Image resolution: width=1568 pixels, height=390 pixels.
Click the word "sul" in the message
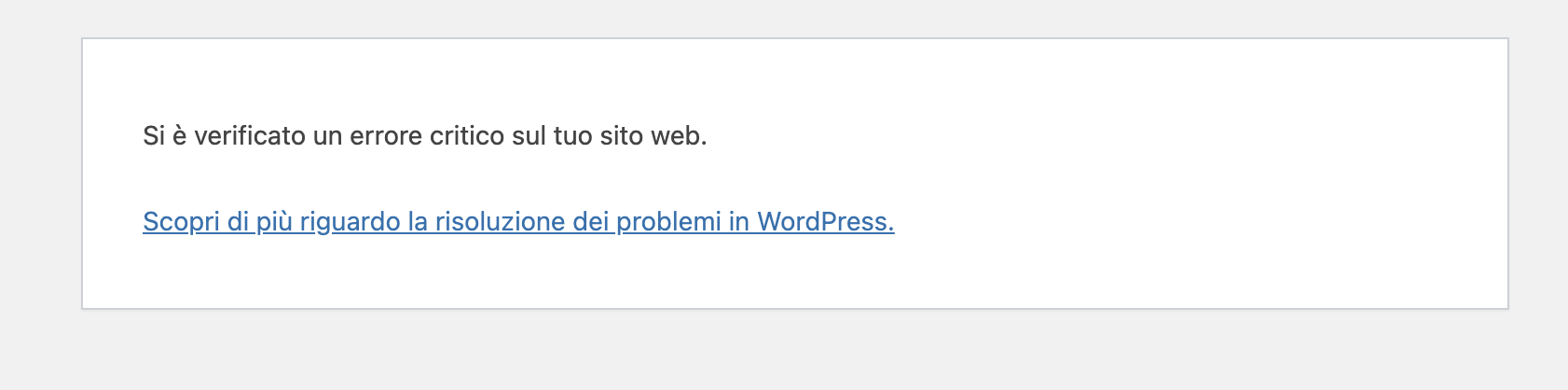[x=529, y=136]
